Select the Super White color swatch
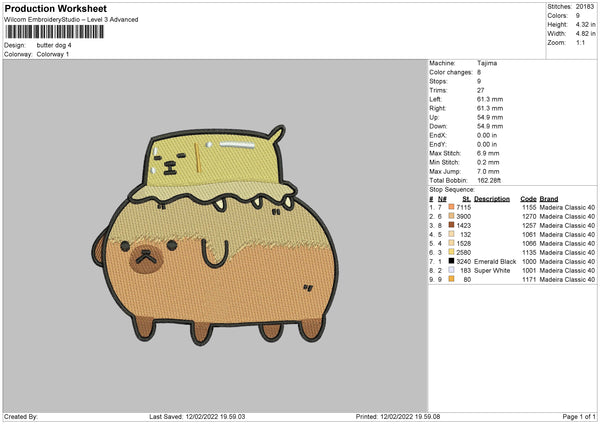Screen dimensions: 600x424 click(x=452, y=270)
